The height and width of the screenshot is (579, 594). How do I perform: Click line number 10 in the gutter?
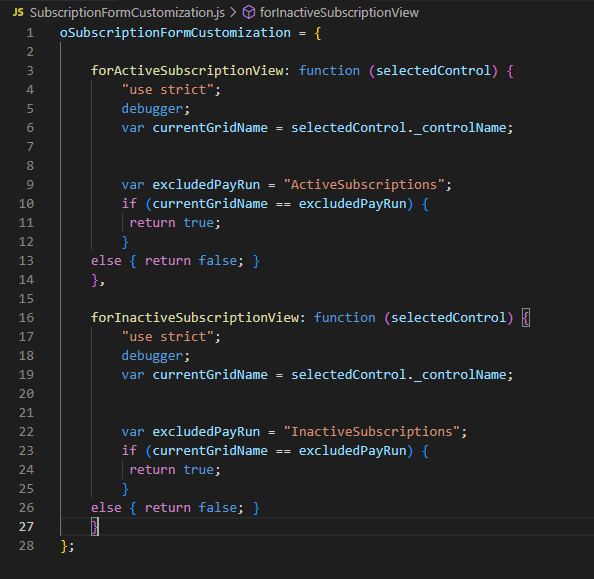(x=26, y=204)
